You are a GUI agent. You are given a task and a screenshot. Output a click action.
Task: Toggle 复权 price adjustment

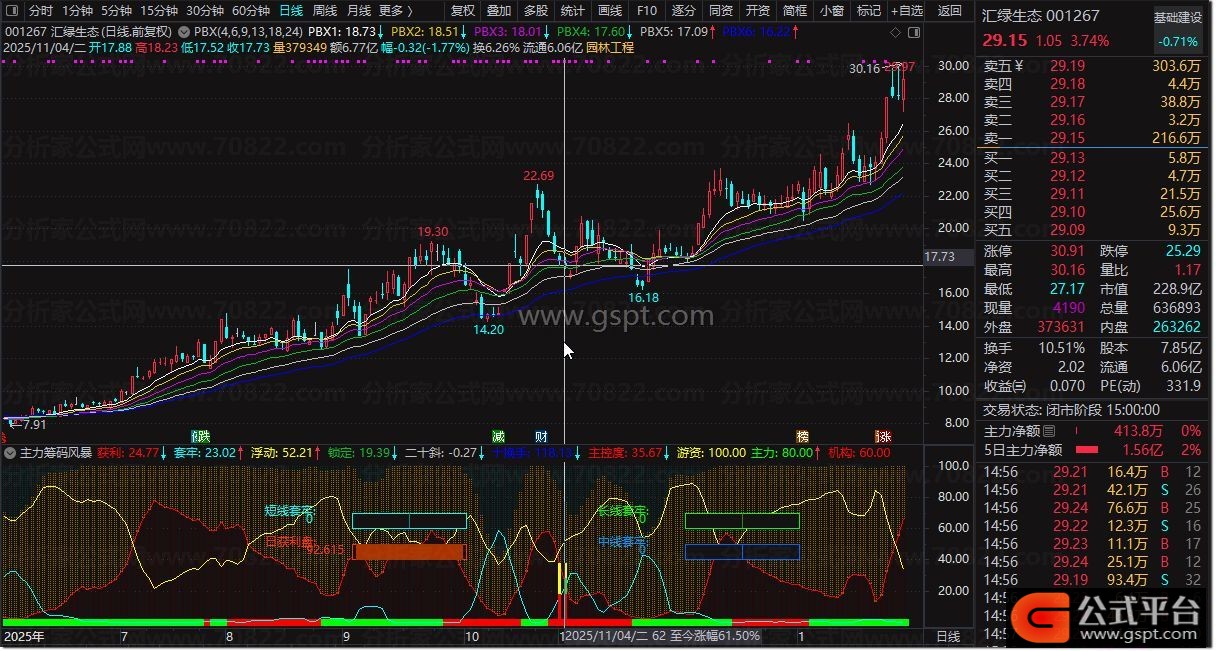click(x=463, y=11)
